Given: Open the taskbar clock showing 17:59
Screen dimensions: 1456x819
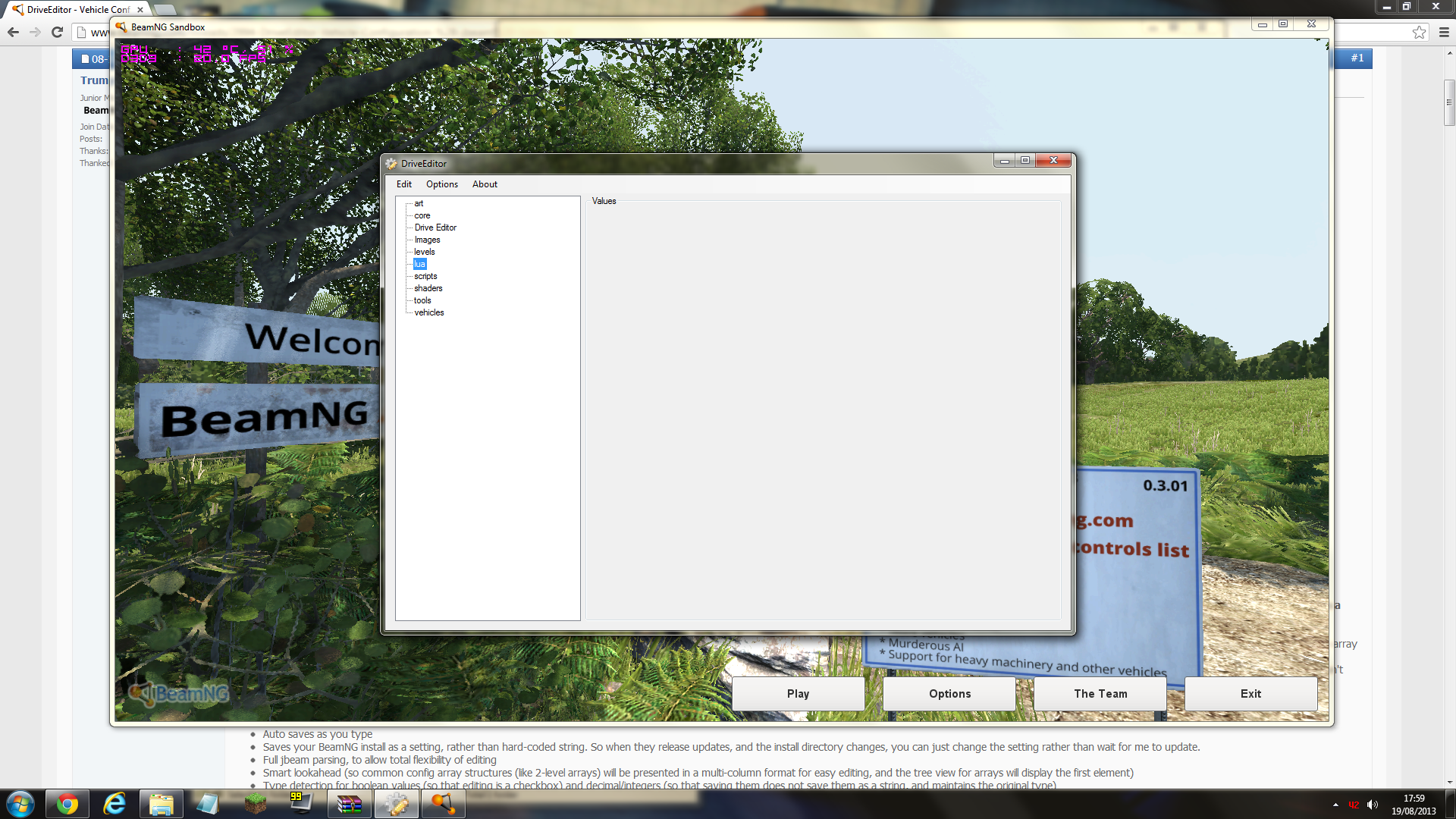Looking at the screenshot, I should (1414, 805).
